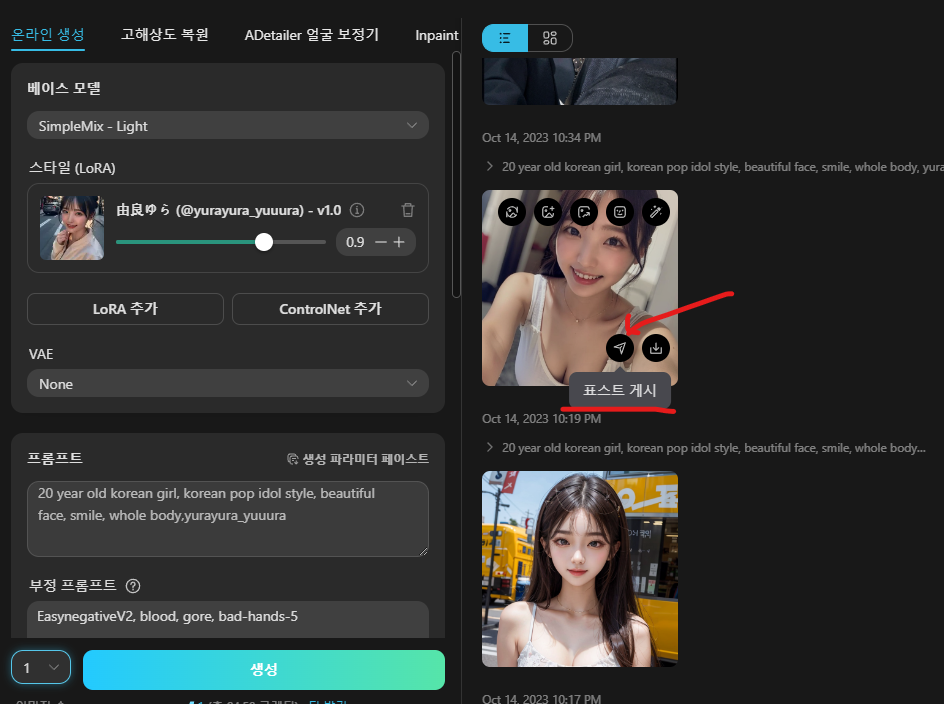This screenshot has width=944, height=704.
Task: Click the info icon next to the LoRA name
Action: pos(358,210)
